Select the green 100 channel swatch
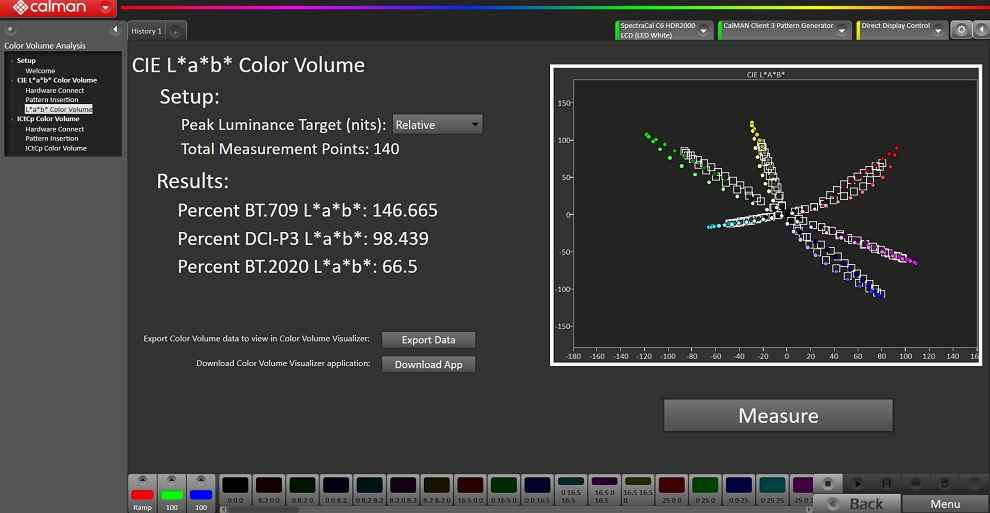 [x=171, y=495]
